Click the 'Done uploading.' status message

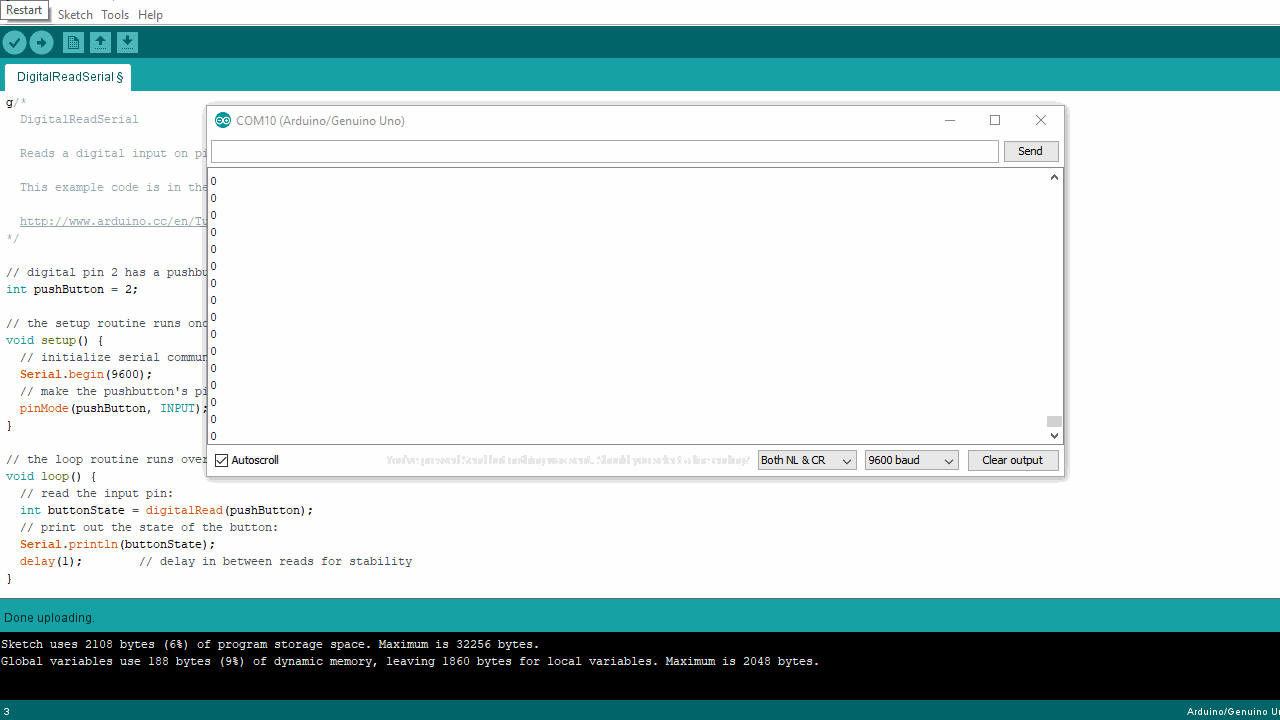50,618
